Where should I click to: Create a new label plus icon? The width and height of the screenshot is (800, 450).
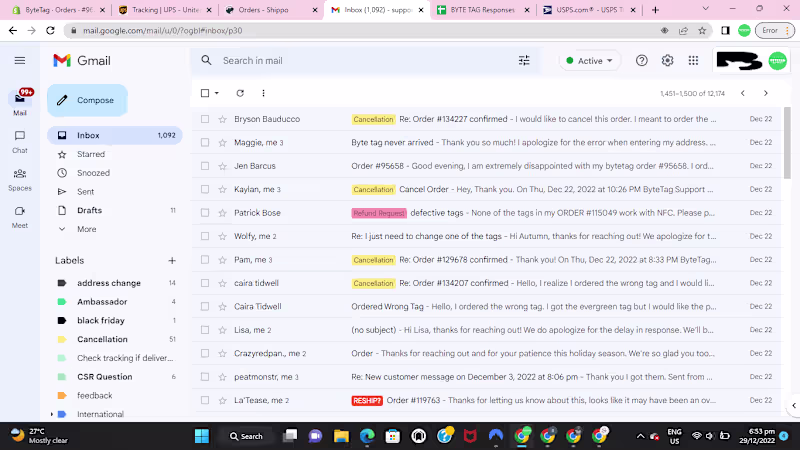pos(172,261)
